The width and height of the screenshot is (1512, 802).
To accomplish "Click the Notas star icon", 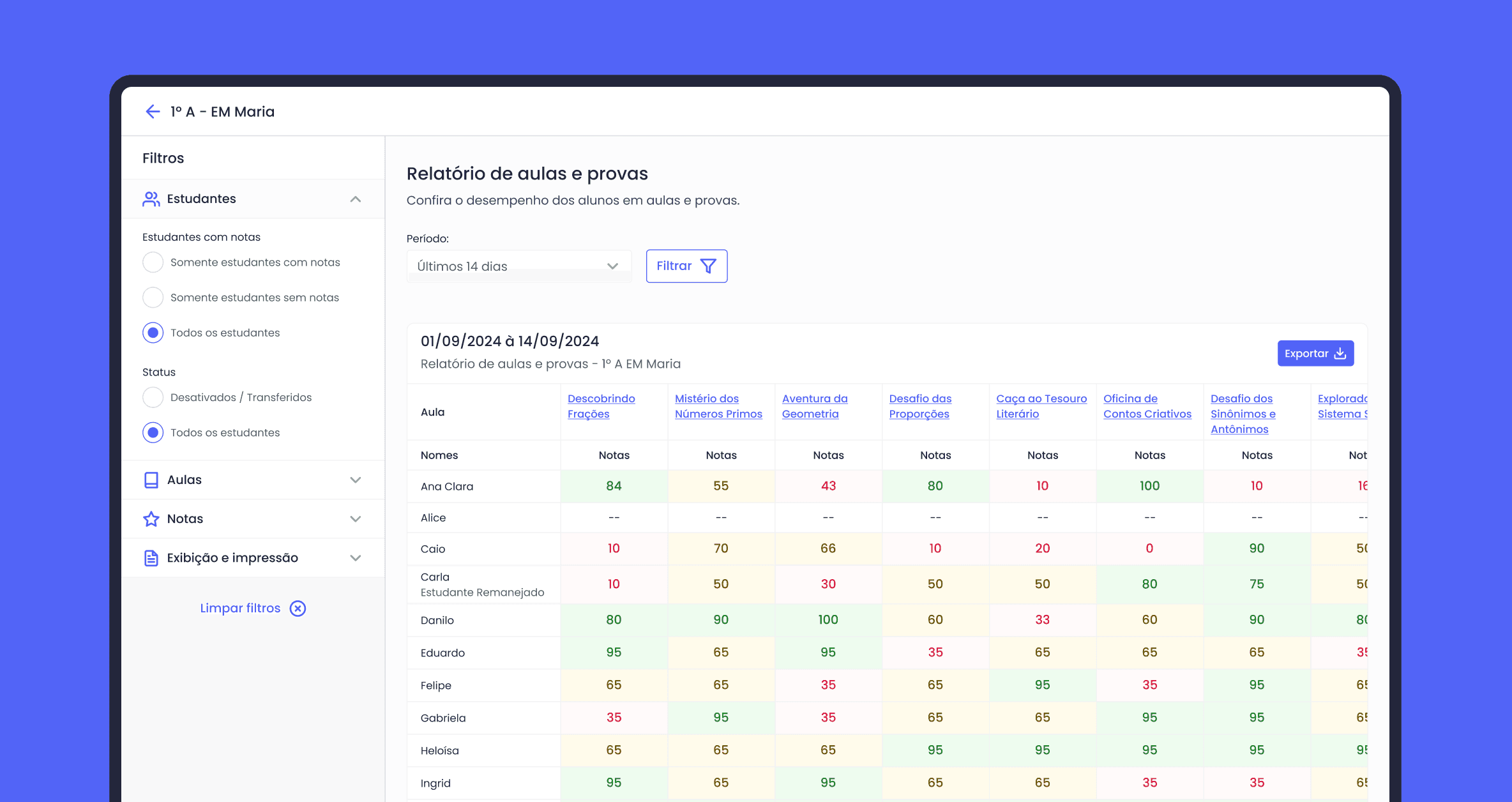I will coord(151,519).
